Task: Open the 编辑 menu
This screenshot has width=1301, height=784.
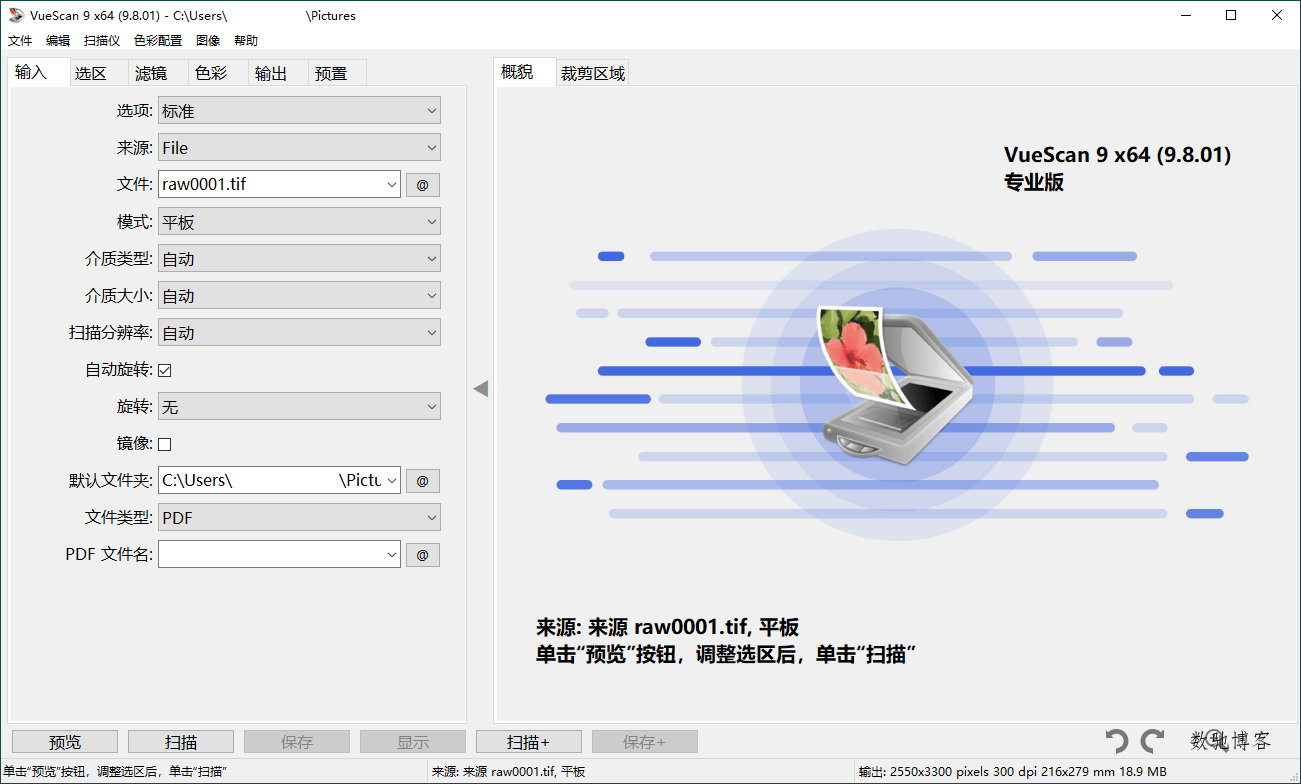Action: (x=58, y=41)
